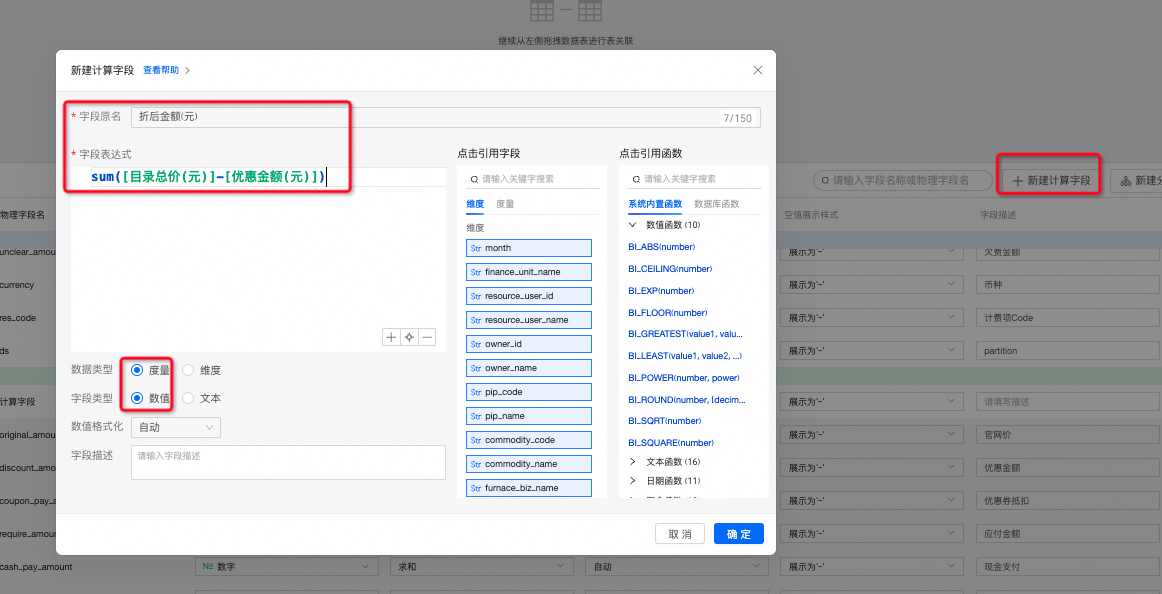Switch to the 维度 tab
The image size is (1162, 594).
point(475,204)
